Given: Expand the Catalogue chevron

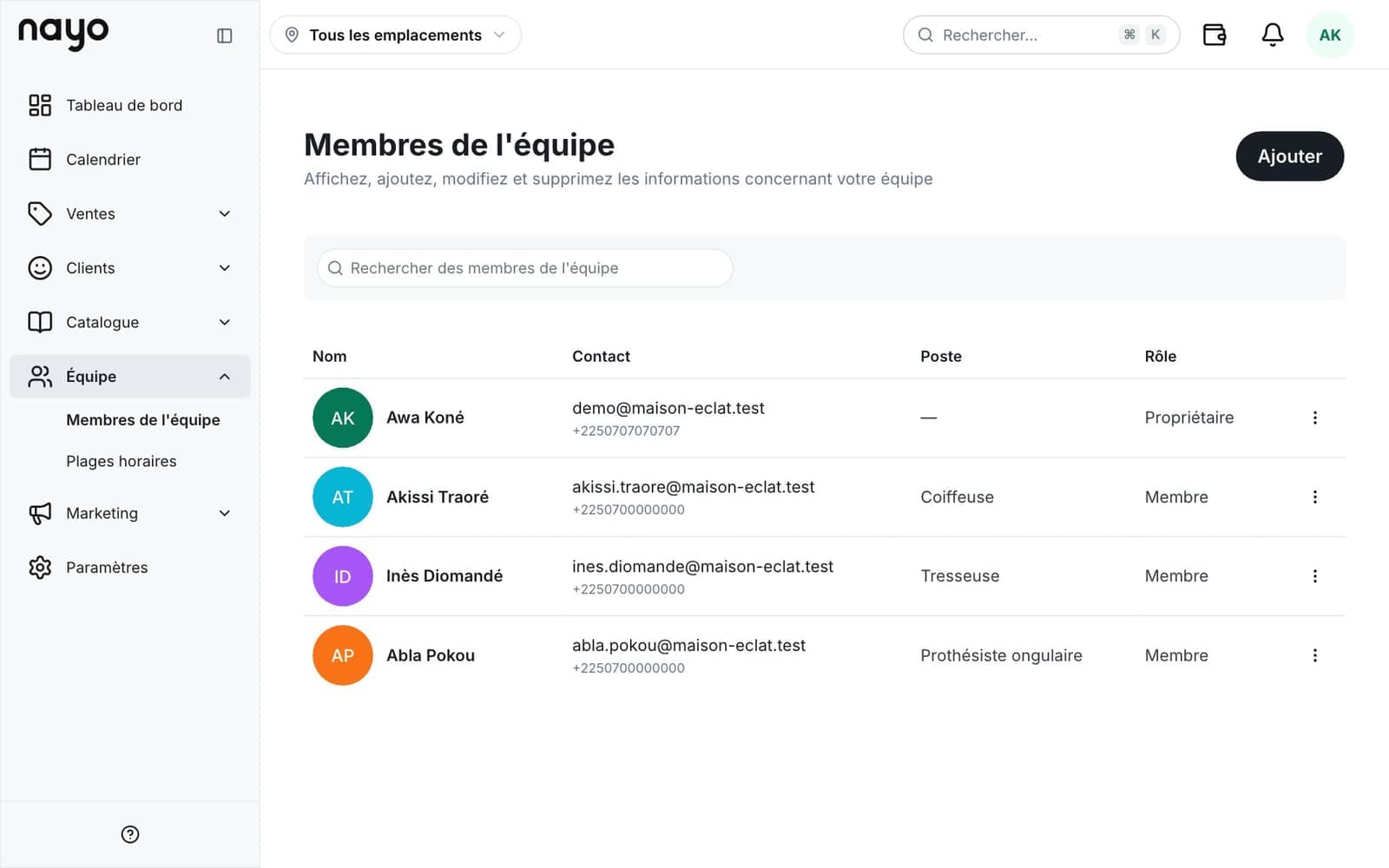Looking at the screenshot, I should pos(225,322).
